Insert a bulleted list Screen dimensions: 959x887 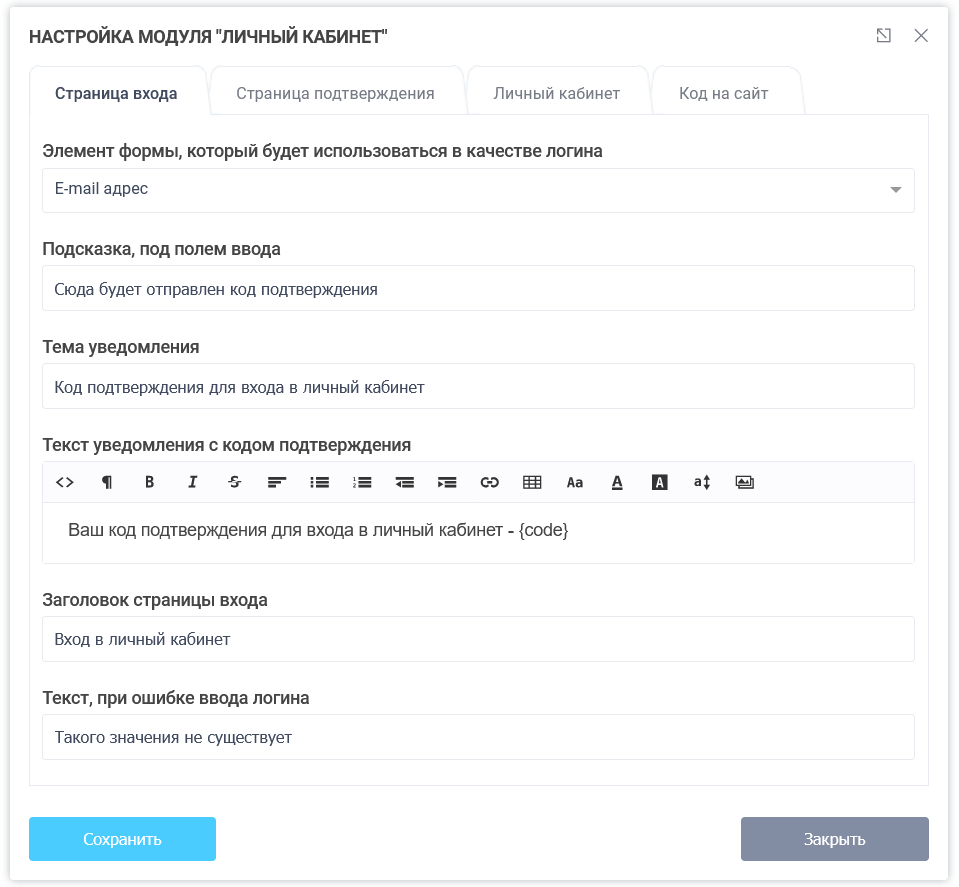[x=320, y=482]
